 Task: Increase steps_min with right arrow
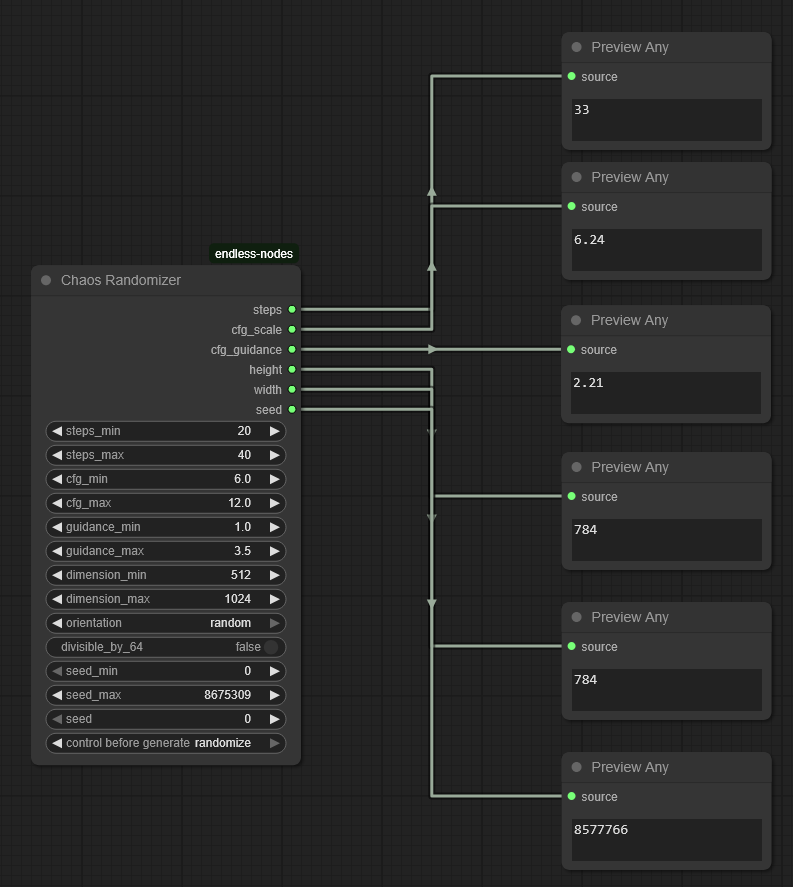[274, 431]
